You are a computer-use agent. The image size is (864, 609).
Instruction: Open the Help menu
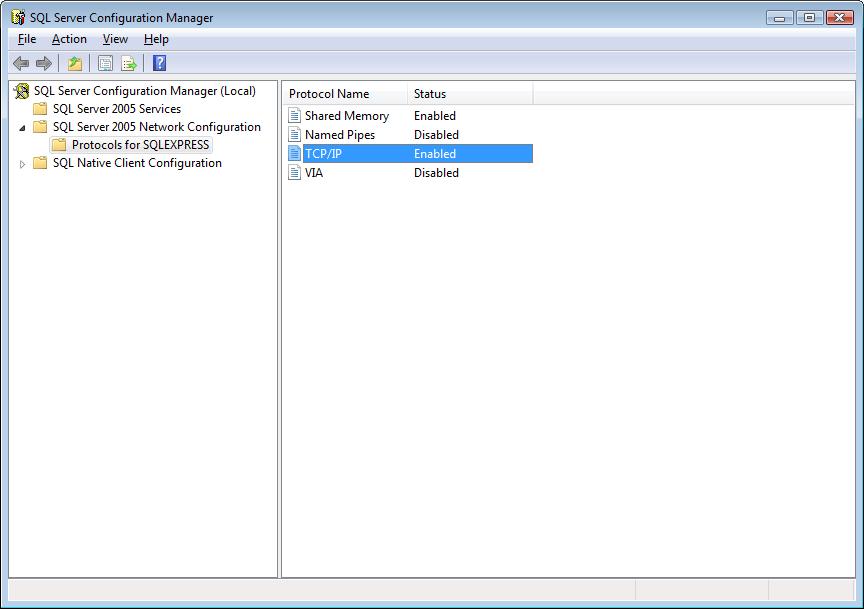(x=156, y=39)
